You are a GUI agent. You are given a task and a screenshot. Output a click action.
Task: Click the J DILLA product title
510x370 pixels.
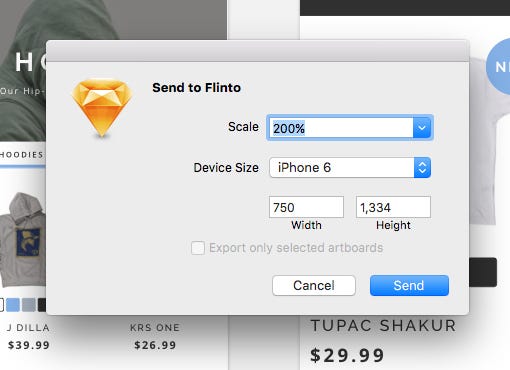click(28, 327)
